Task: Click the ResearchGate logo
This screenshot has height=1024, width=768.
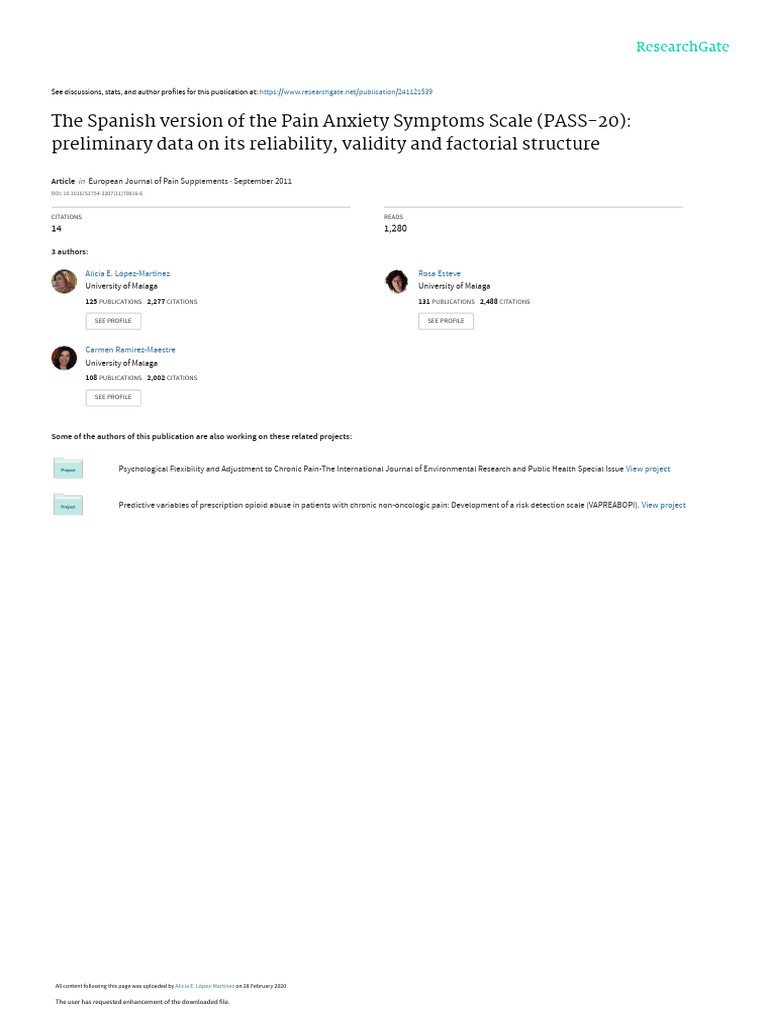Action: point(682,47)
